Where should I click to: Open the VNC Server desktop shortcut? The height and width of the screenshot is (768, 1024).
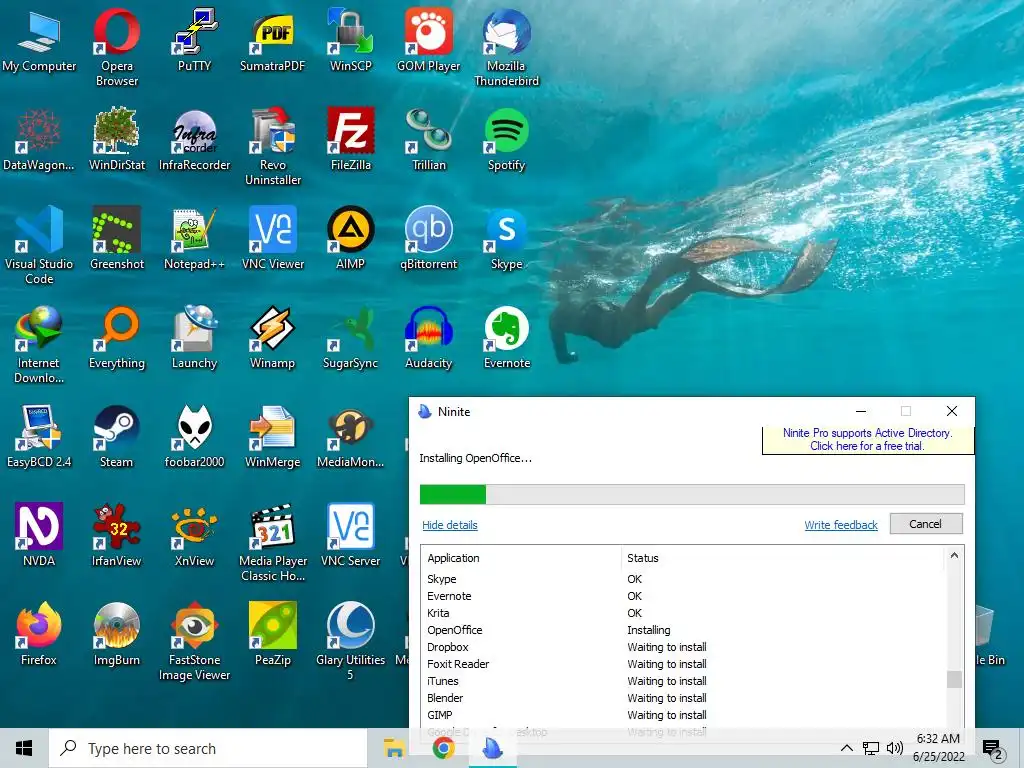coord(351,535)
